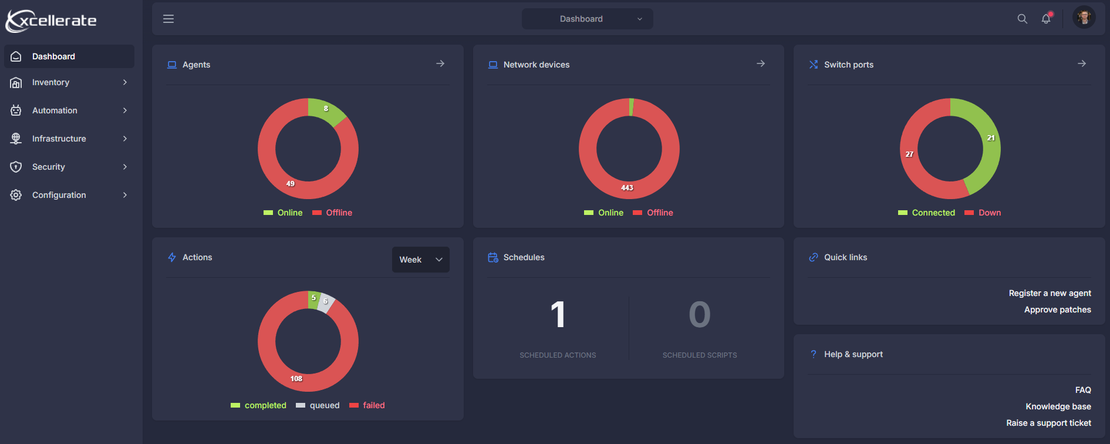Open the user avatar profile picture
The image size is (1110, 444).
click(1084, 18)
